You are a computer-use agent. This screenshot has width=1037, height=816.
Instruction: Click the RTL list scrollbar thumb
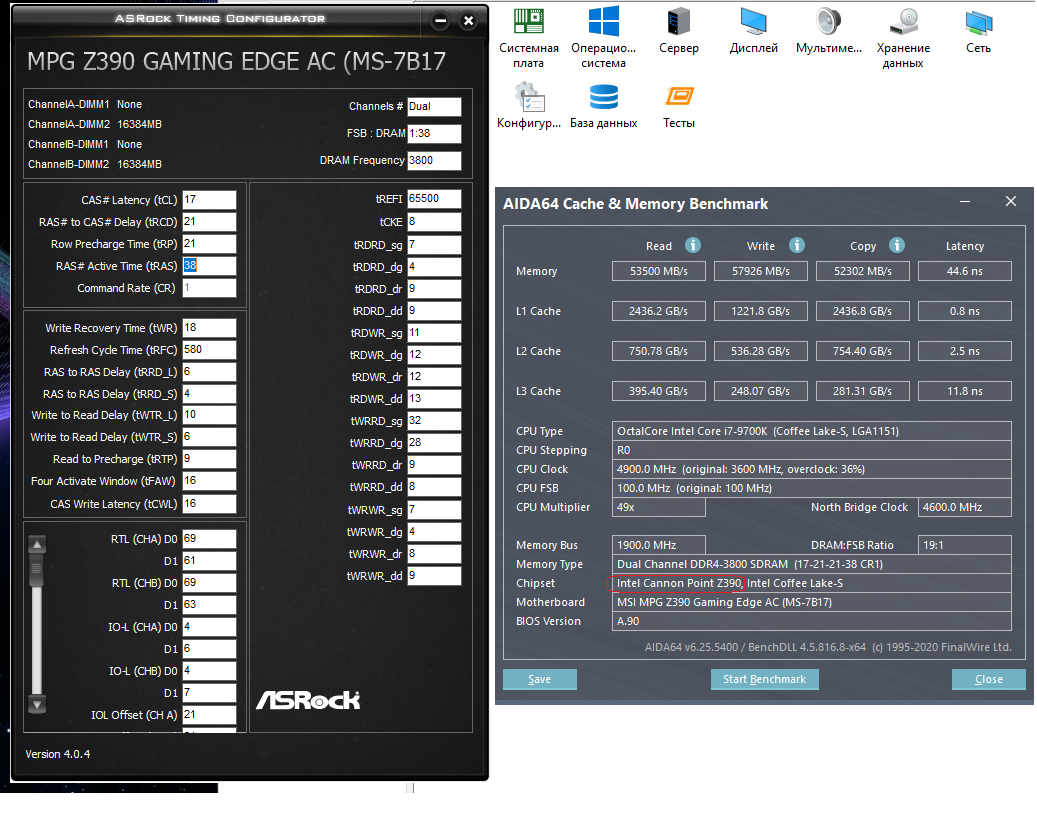point(37,570)
